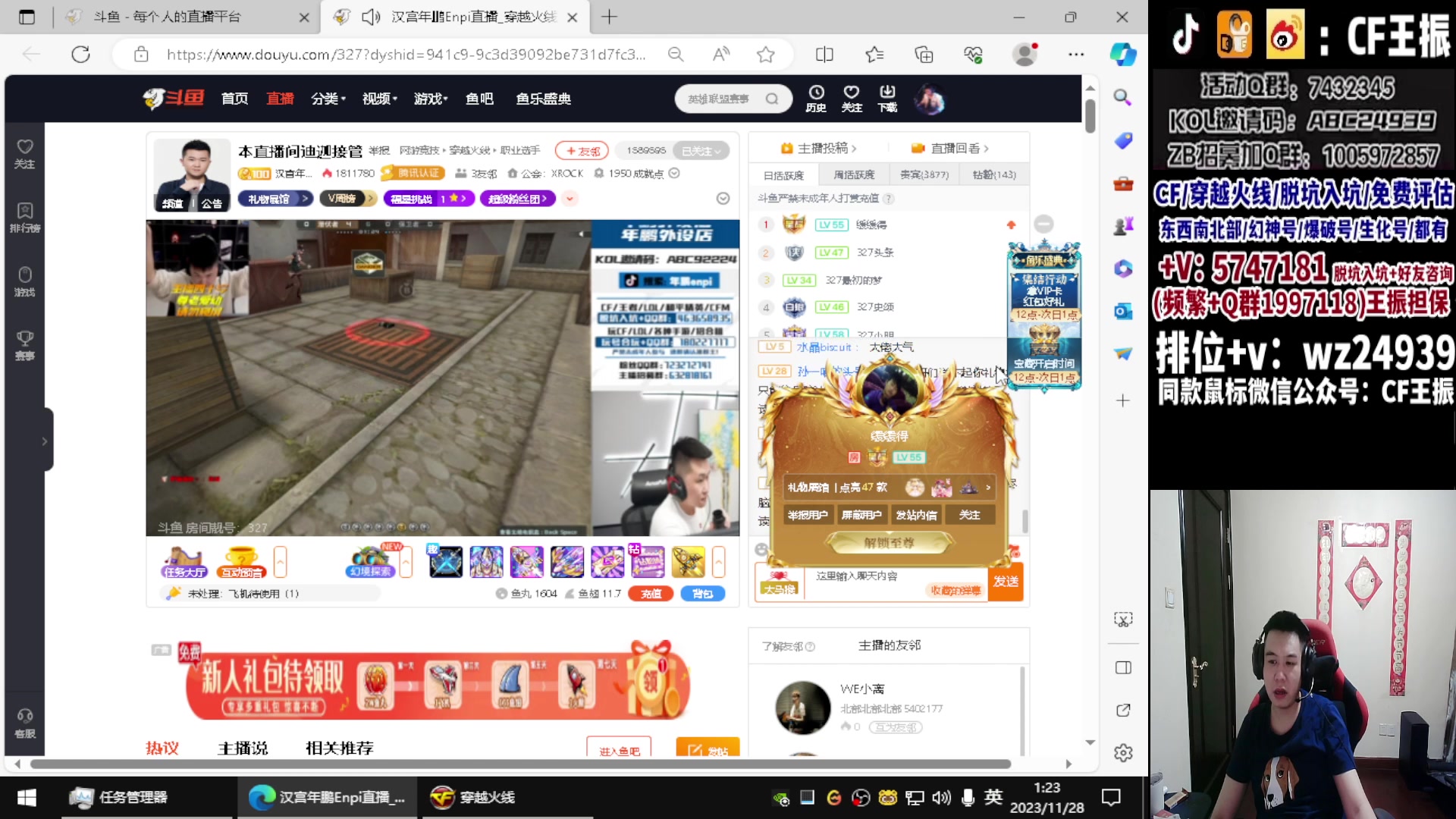The width and height of the screenshot is (1456, 819).
Task: Open the 任务大厅 task hall icon
Action: coord(182,562)
